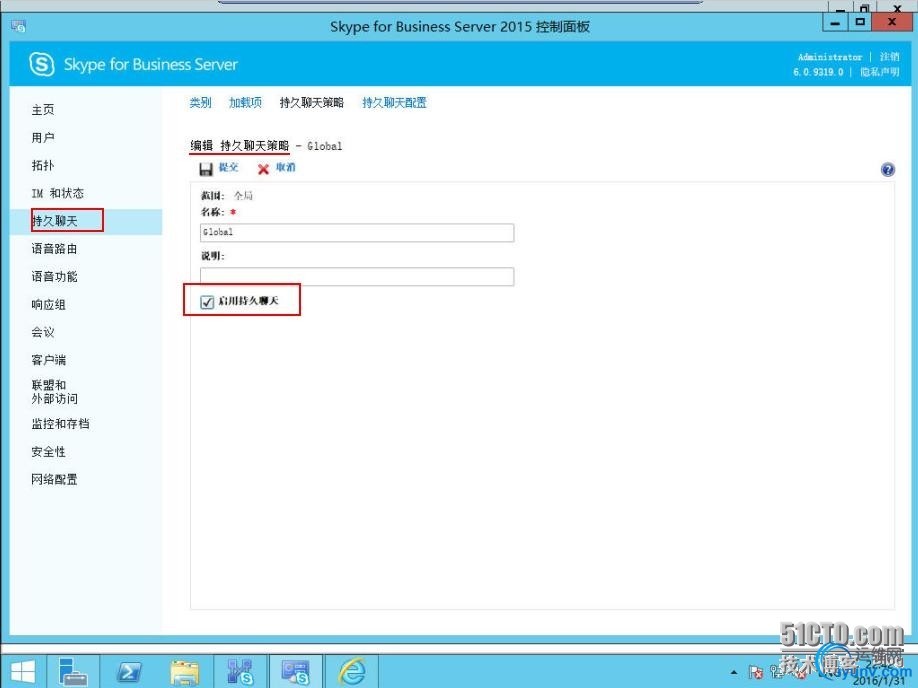The image size is (918, 688).
Task: Minimize the control panel window
Action: point(836,23)
